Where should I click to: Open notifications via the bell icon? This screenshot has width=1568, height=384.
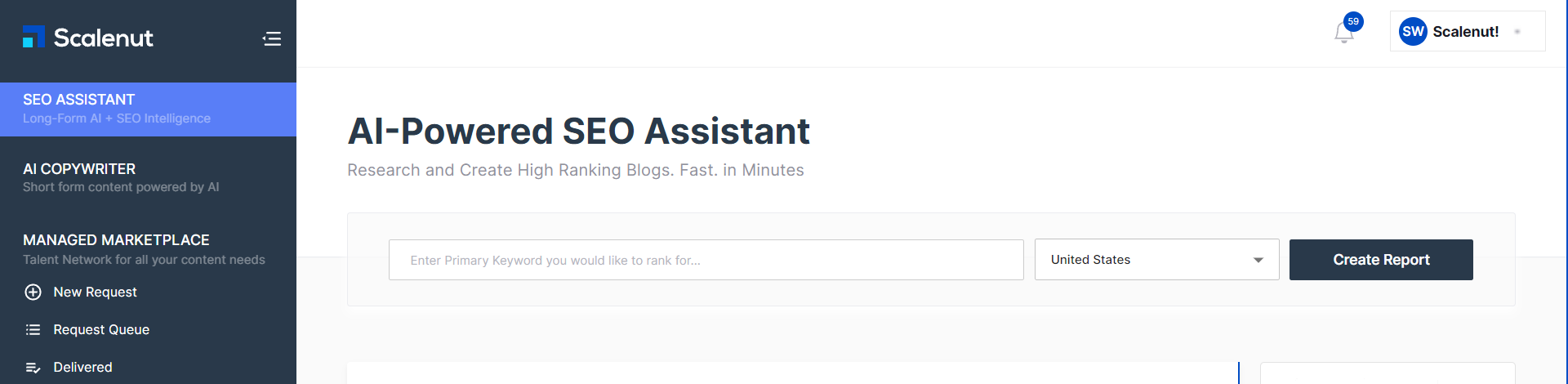tap(1343, 33)
